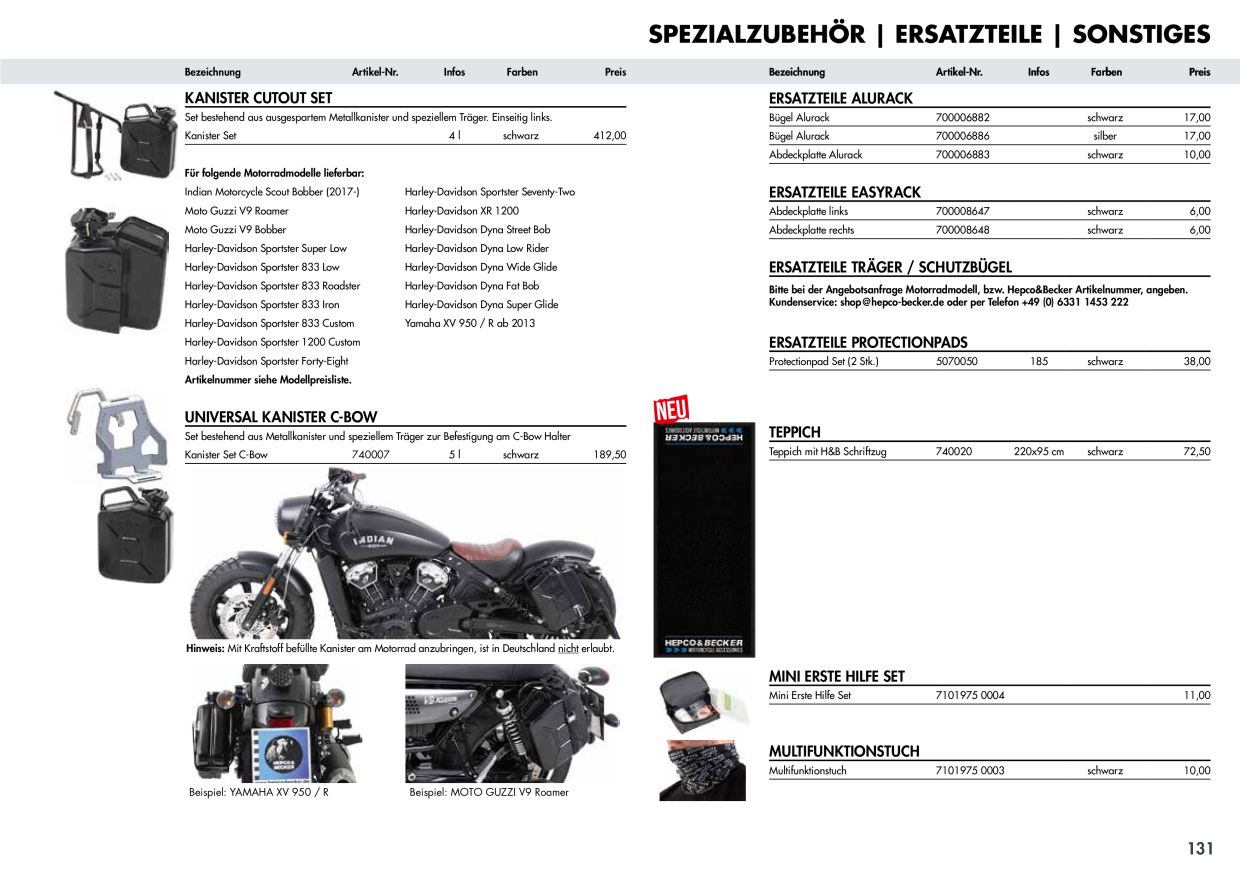
Task: Click the Kanister Set price 412,00
Action: (x=609, y=136)
